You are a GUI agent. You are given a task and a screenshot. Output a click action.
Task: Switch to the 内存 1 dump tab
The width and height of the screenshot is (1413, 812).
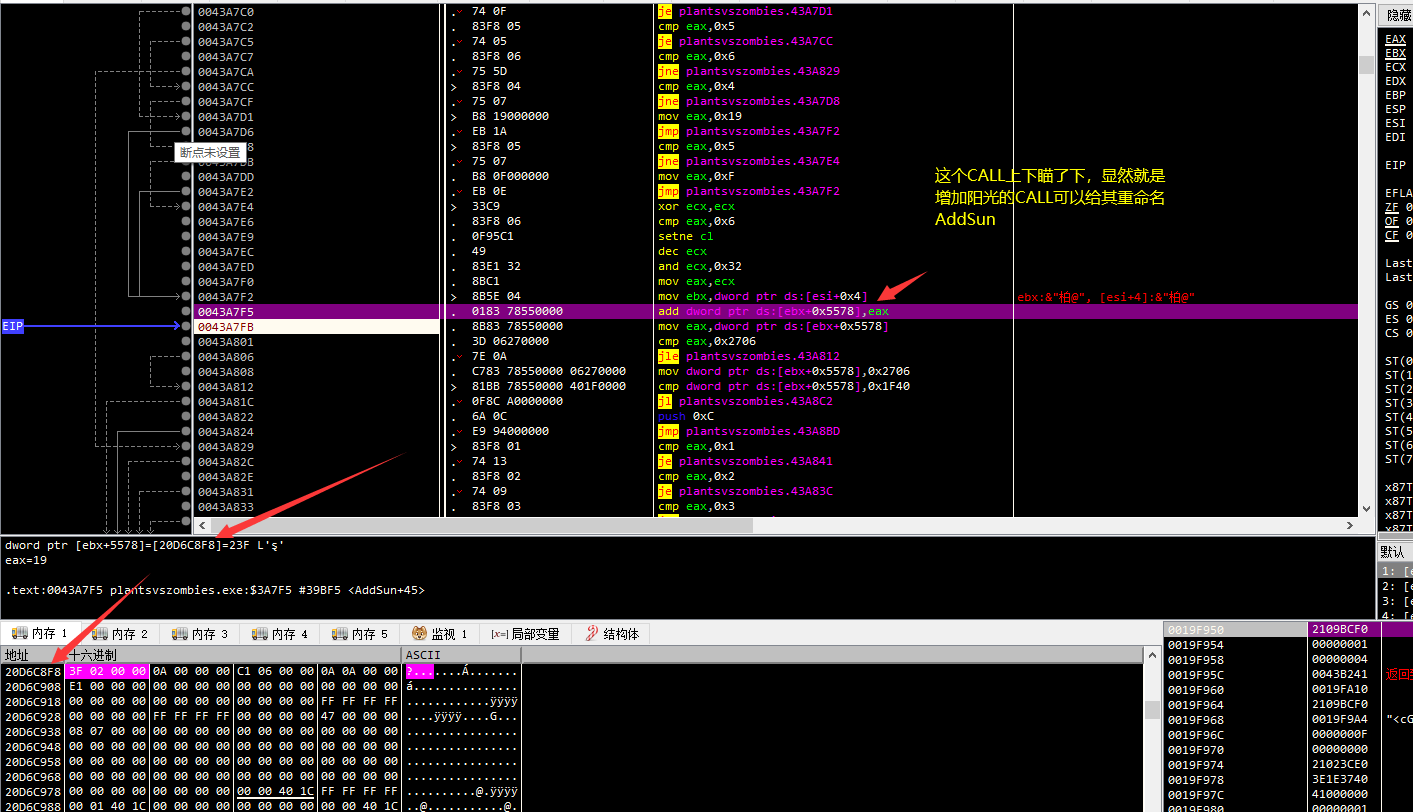[41, 634]
